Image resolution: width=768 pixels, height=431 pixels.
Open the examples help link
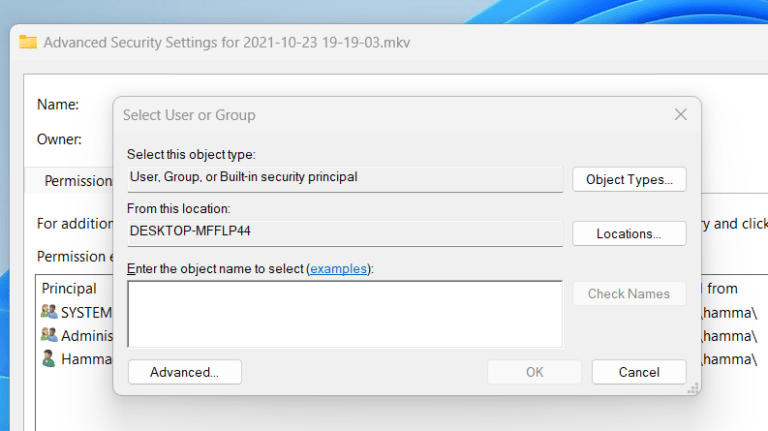(x=338, y=269)
